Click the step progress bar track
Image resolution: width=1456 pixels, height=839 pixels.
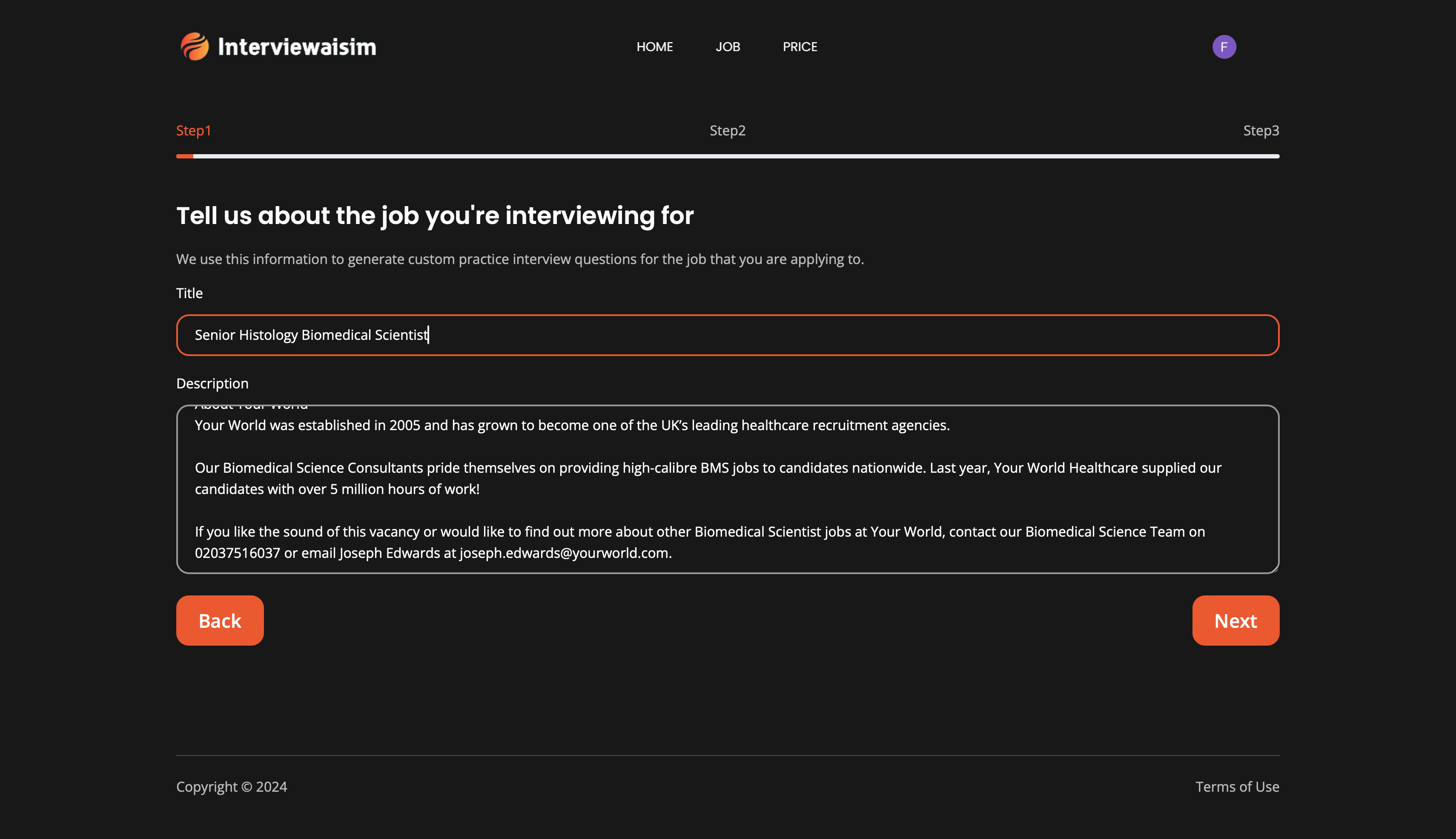click(728, 156)
